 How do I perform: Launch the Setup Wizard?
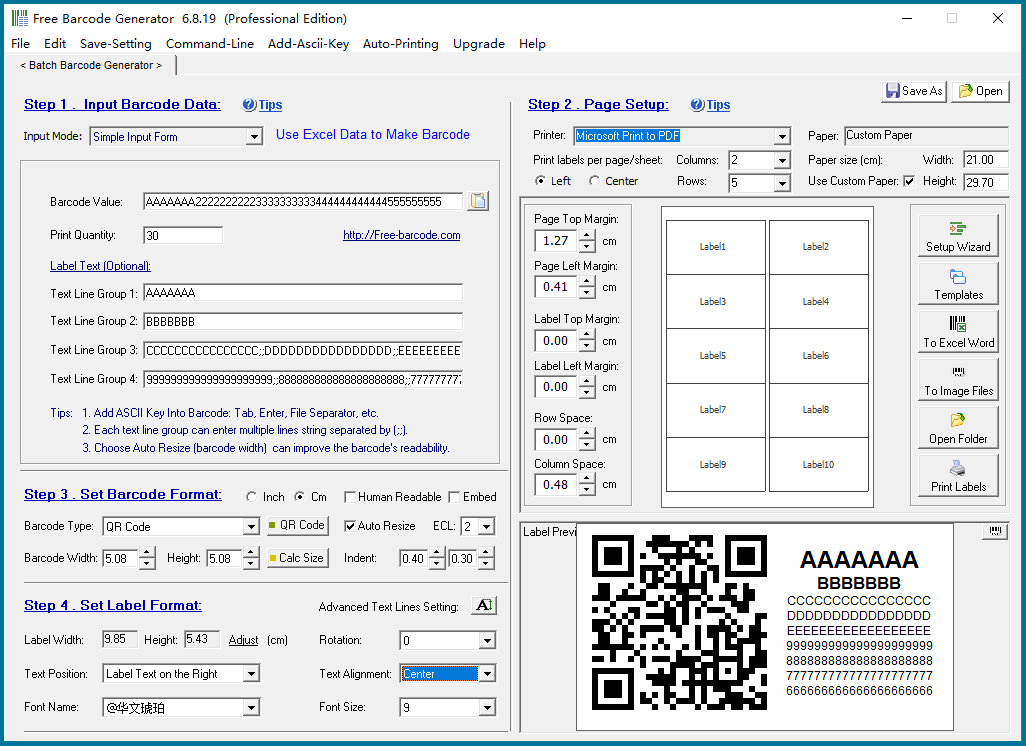958,237
